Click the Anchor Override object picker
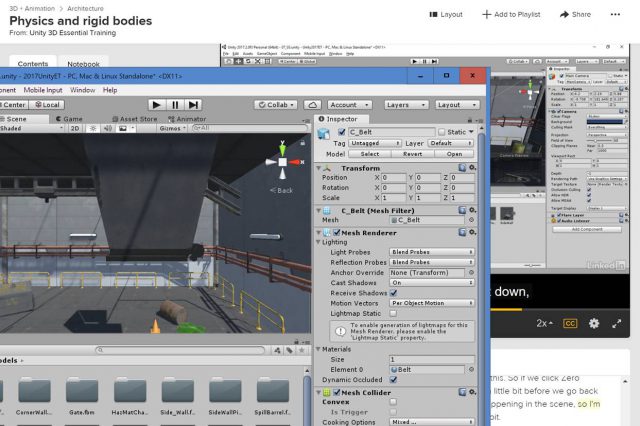This screenshot has height=426, width=640. (471, 273)
